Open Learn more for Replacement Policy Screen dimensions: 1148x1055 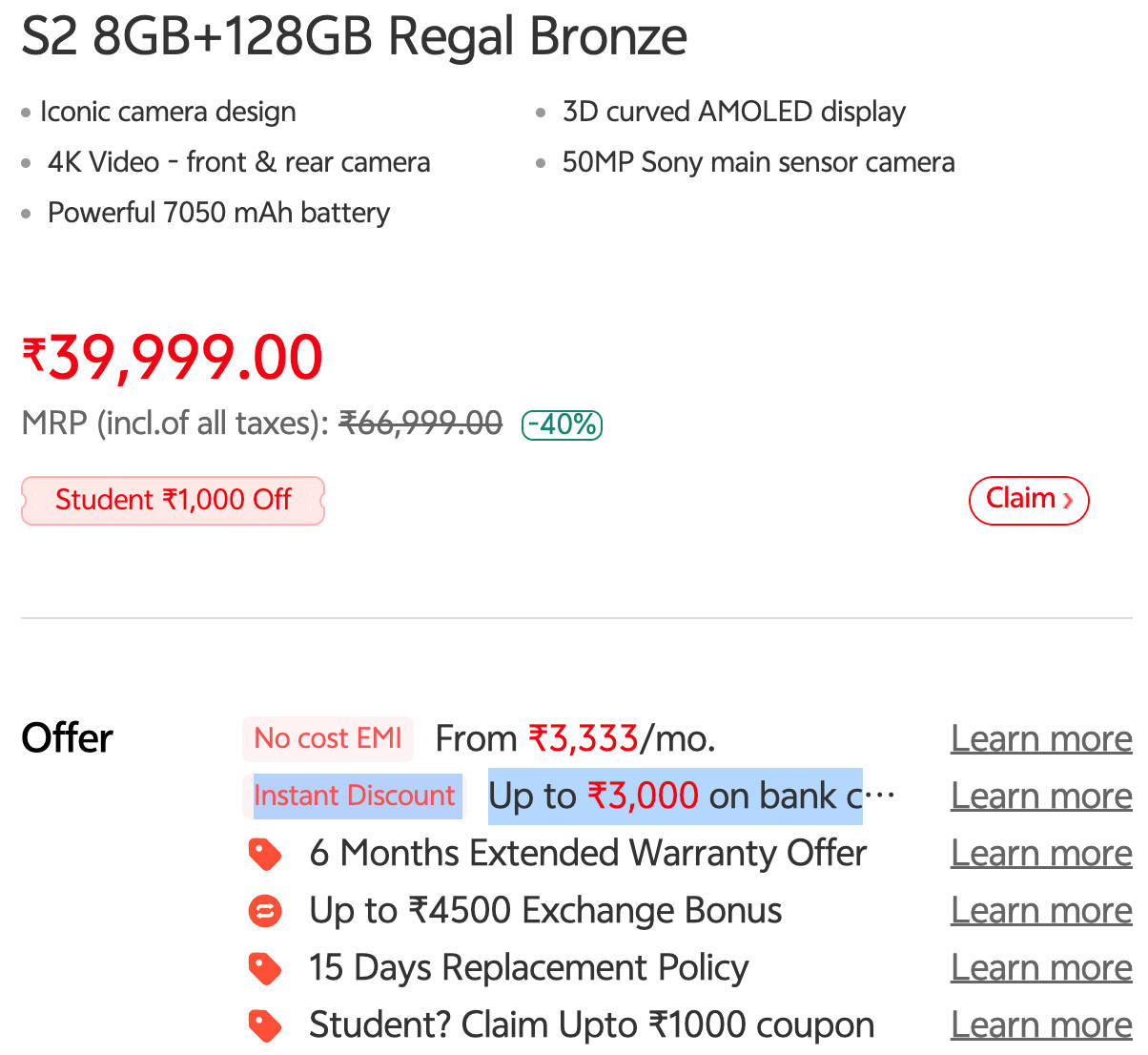tap(1041, 967)
